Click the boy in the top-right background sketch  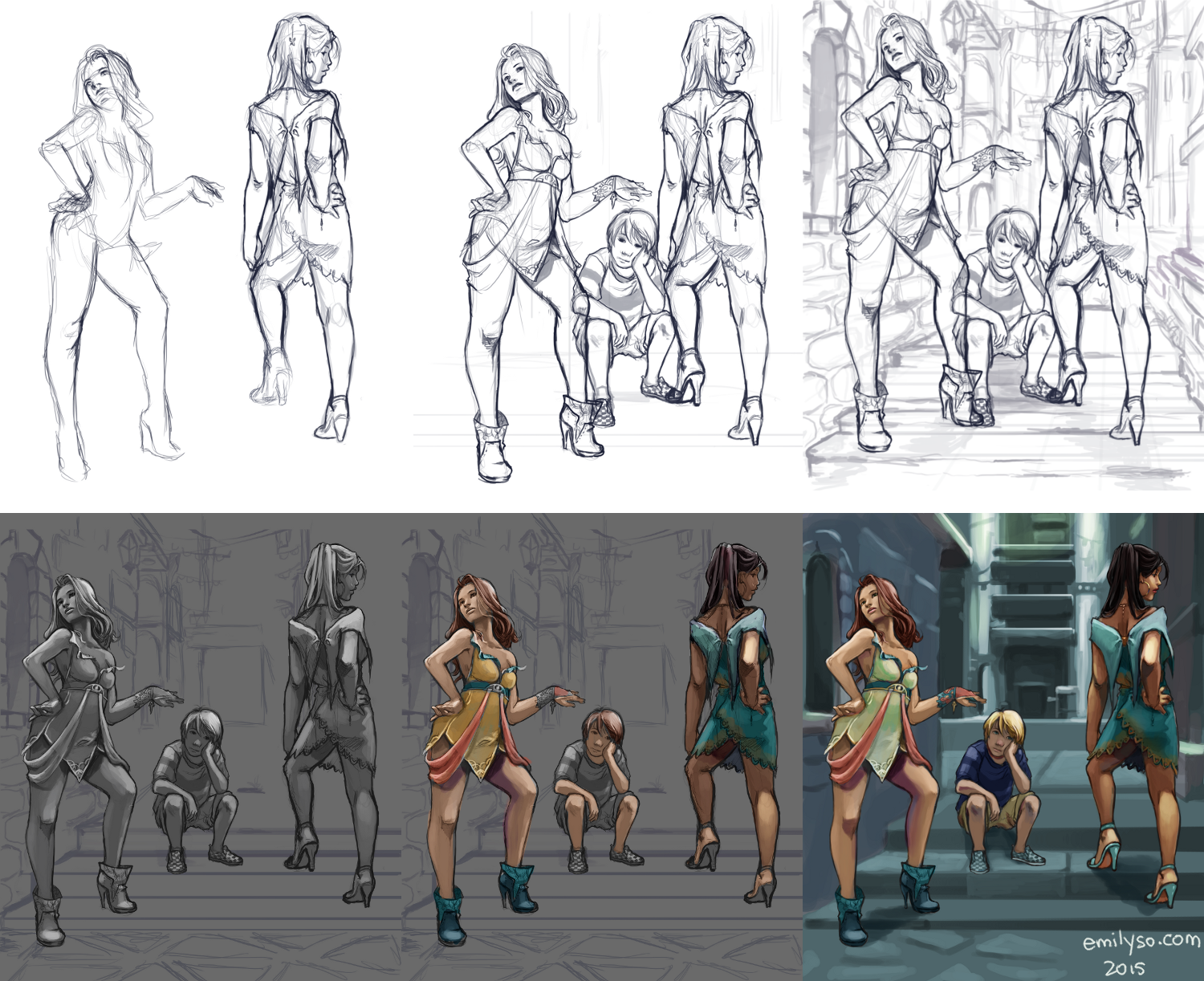(x=1001, y=289)
